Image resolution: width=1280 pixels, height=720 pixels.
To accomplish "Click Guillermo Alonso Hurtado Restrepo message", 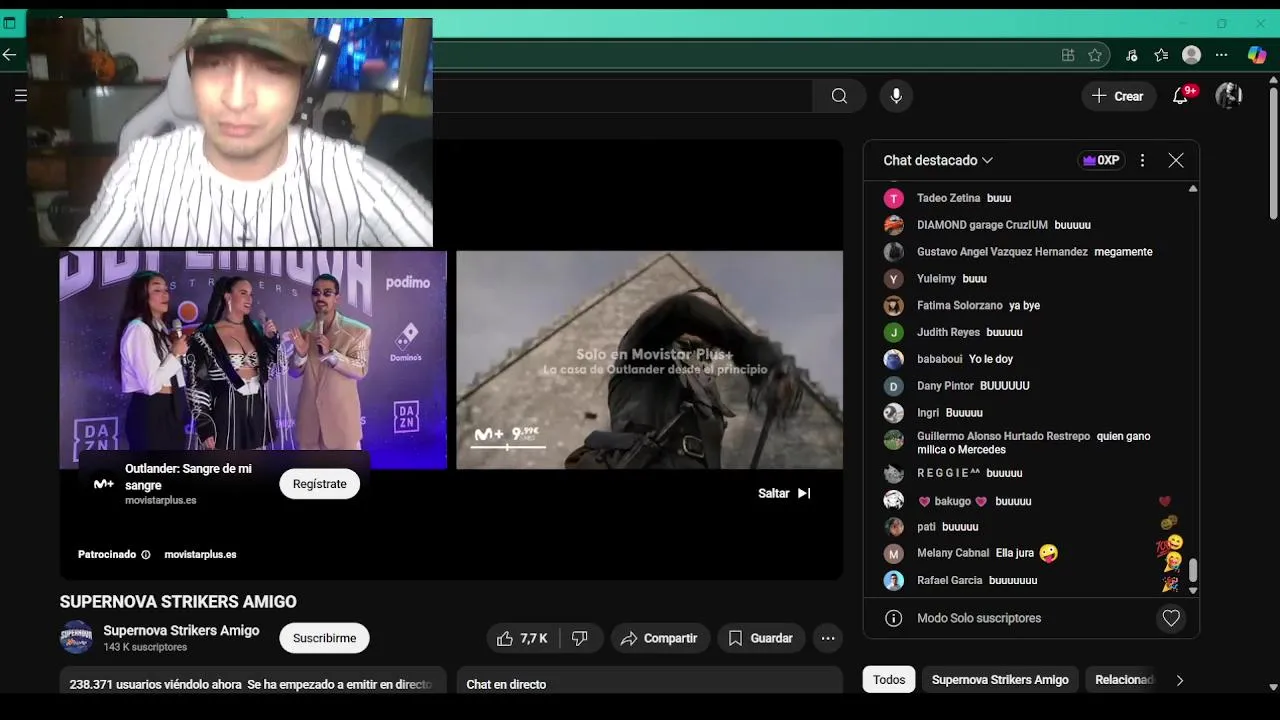I will [x=1030, y=443].
